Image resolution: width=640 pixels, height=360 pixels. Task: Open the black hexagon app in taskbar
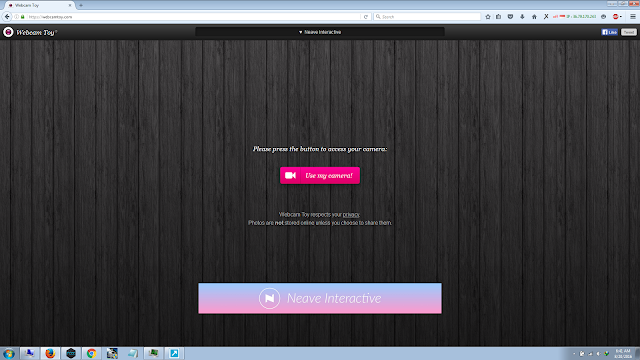(x=71, y=353)
